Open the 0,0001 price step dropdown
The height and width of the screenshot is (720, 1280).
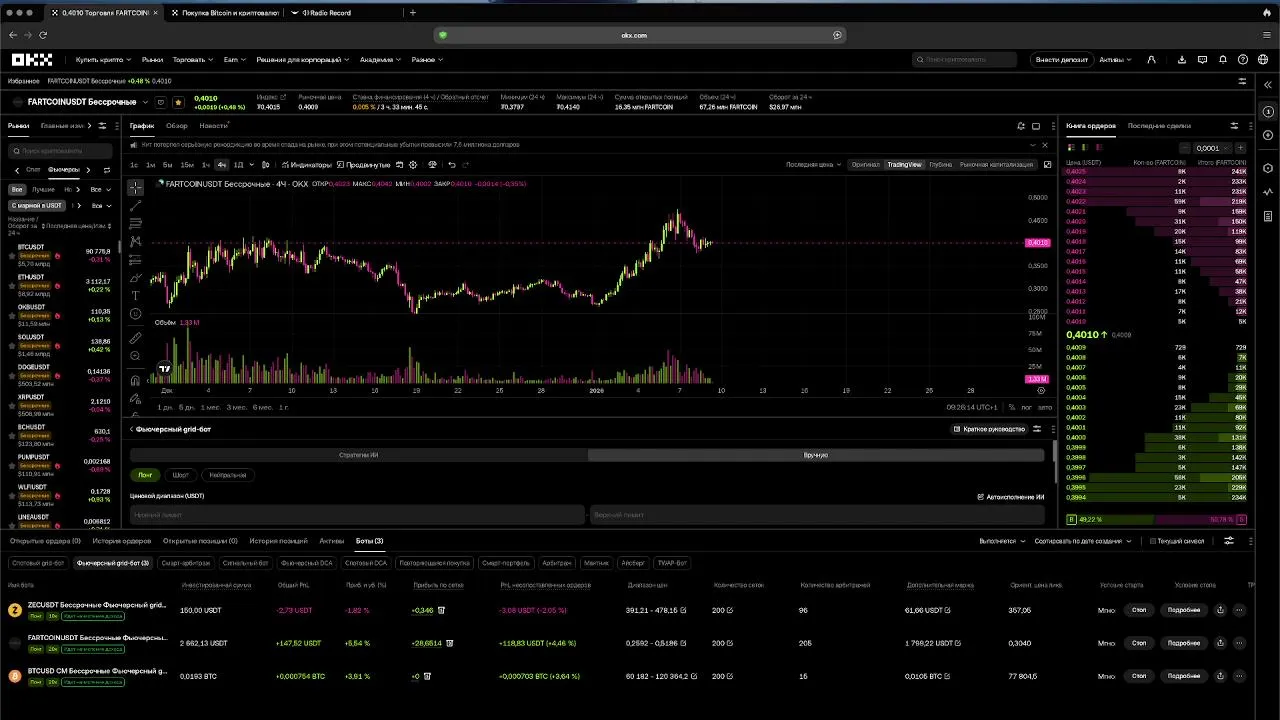point(1212,148)
